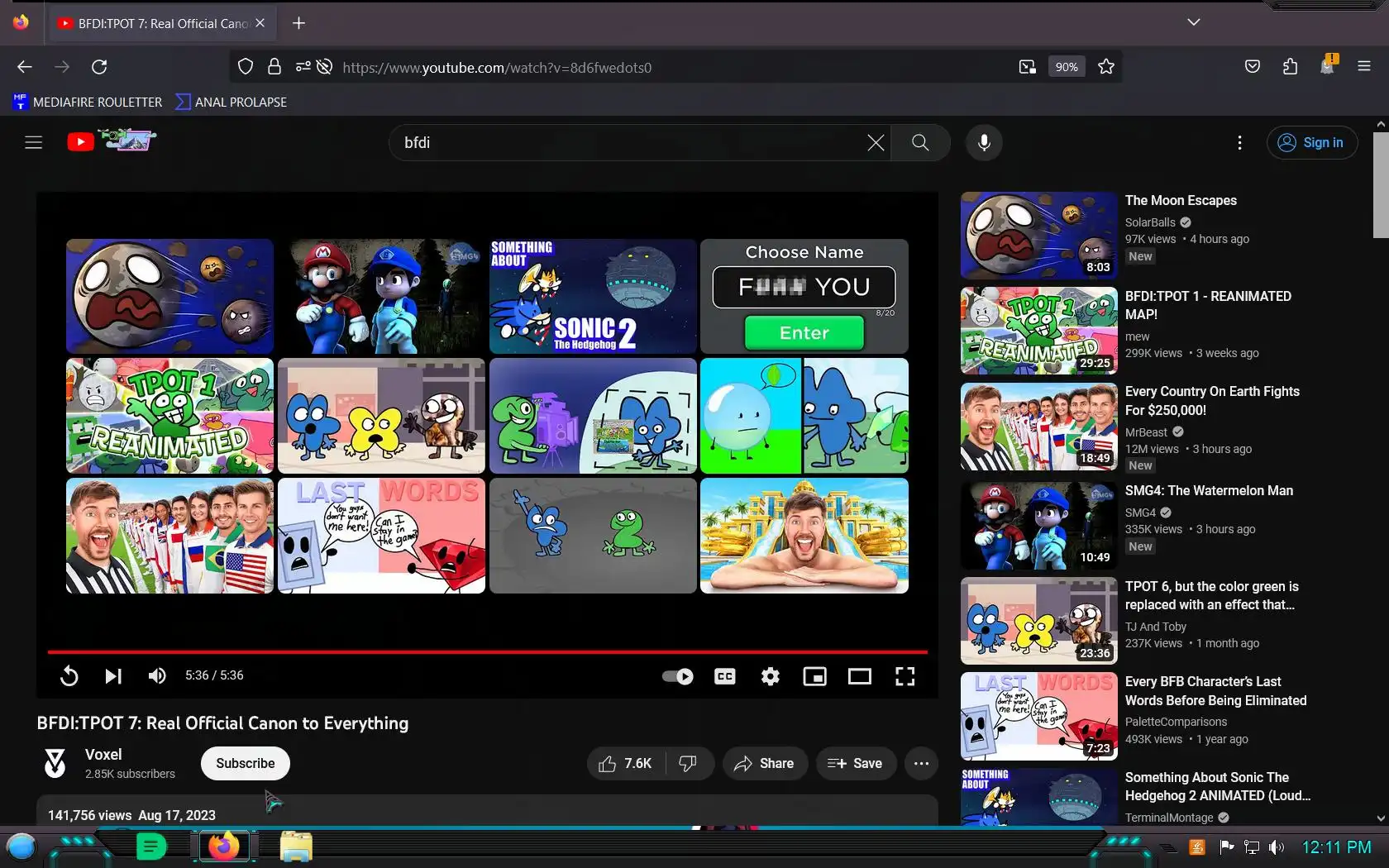The height and width of the screenshot is (868, 1389).
Task: Select Last Words end-screen video suggestion
Action: click(x=381, y=536)
